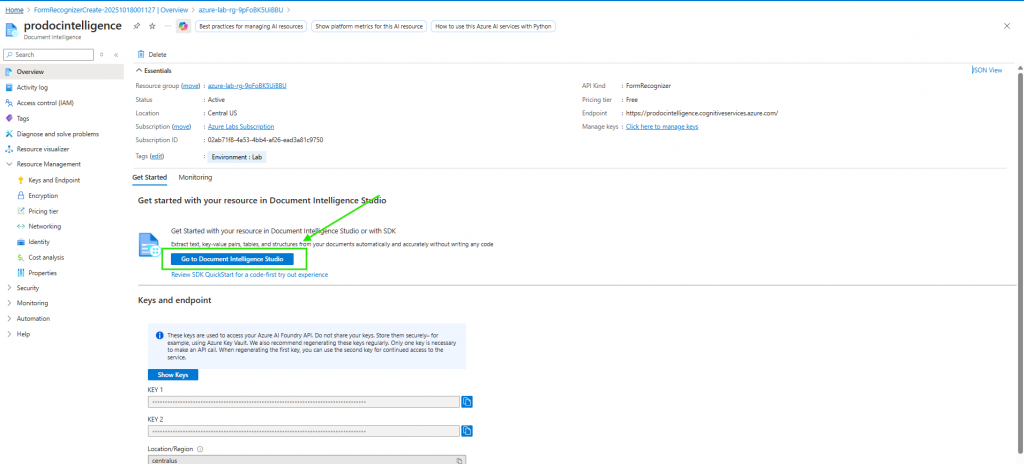Click the Delete trash icon
1024x464 pixels.
[141, 54]
